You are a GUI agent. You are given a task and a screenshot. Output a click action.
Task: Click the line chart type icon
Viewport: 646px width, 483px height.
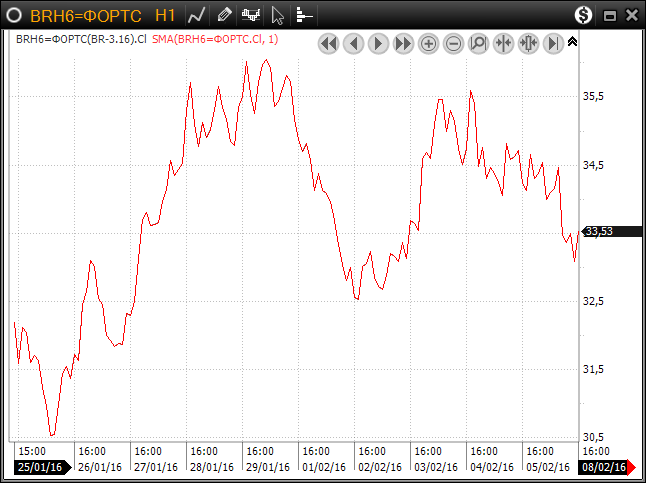[x=197, y=15]
